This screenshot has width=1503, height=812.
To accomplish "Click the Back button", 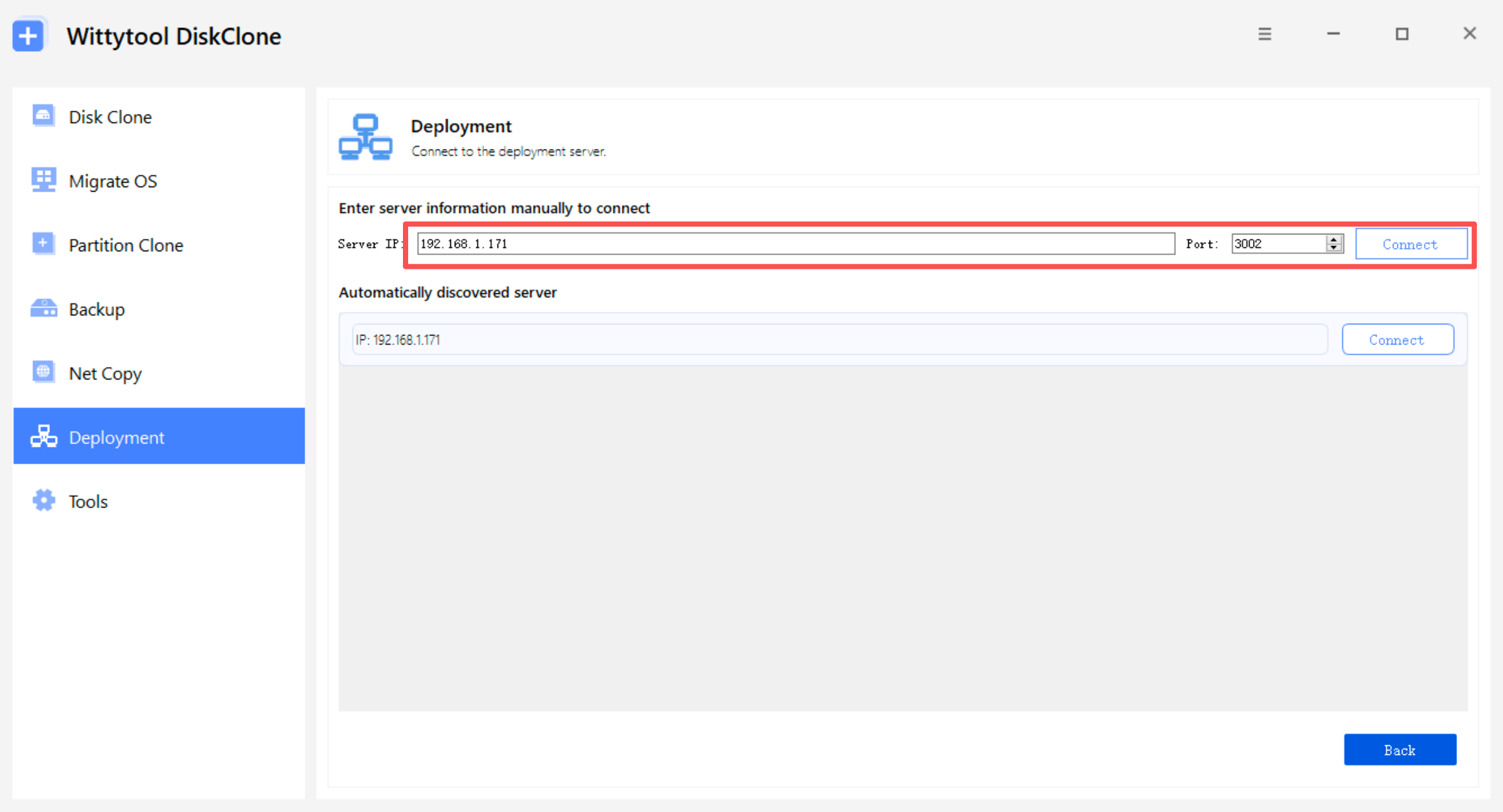I will pos(1400,750).
